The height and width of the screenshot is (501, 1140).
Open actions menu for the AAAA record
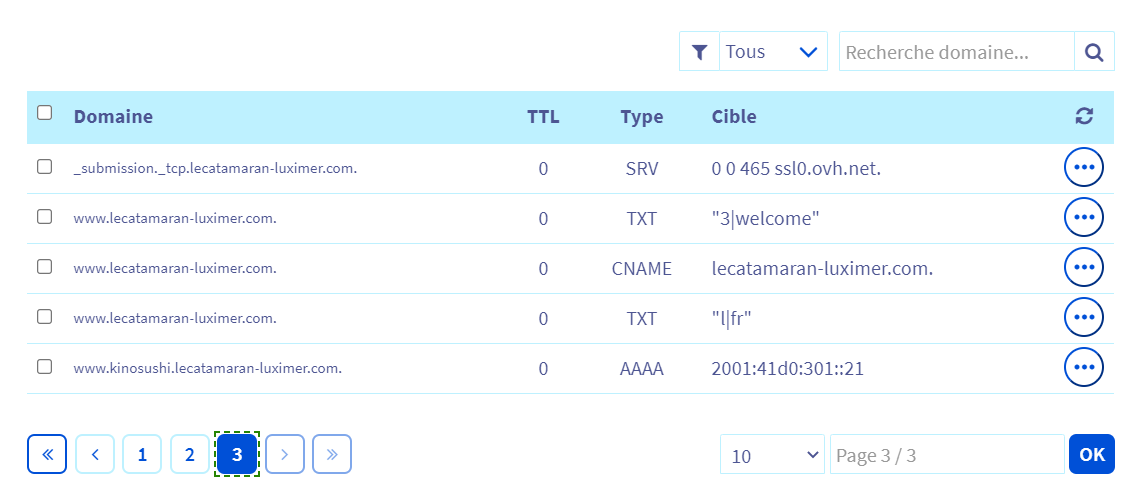click(1083, 368)
